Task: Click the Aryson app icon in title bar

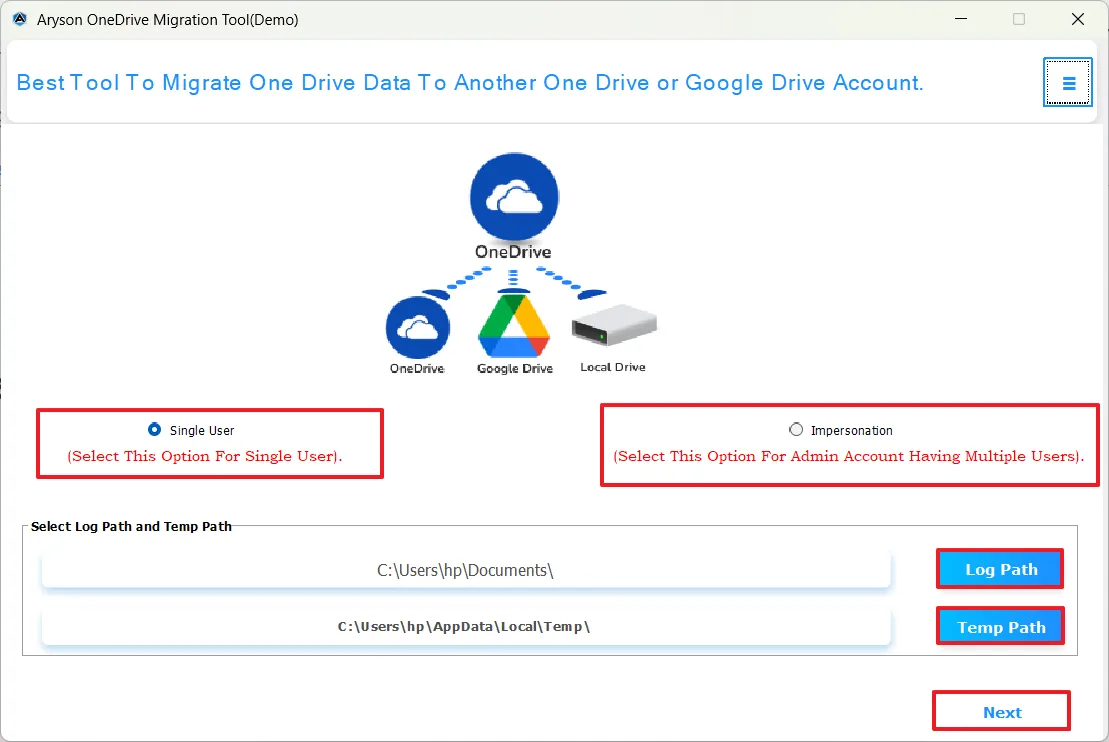Action: click(x=19, y=19)
